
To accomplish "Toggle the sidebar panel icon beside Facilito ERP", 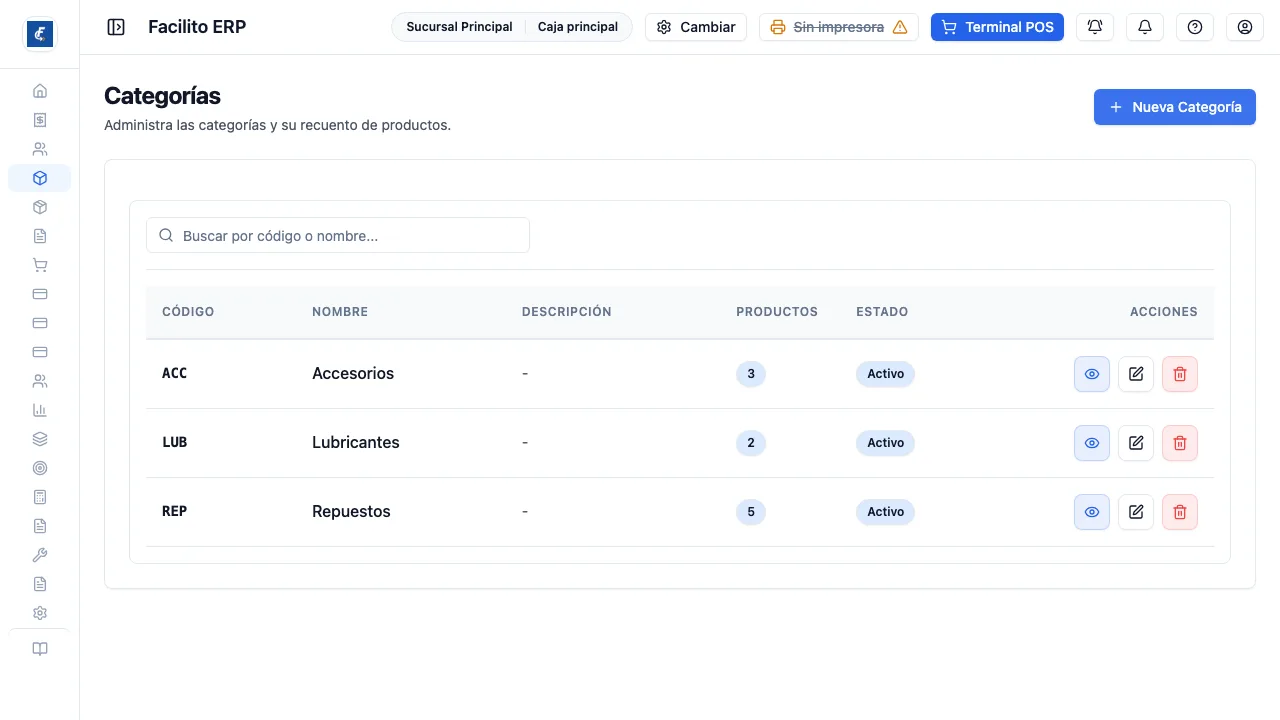I will (x=116, y=27).
